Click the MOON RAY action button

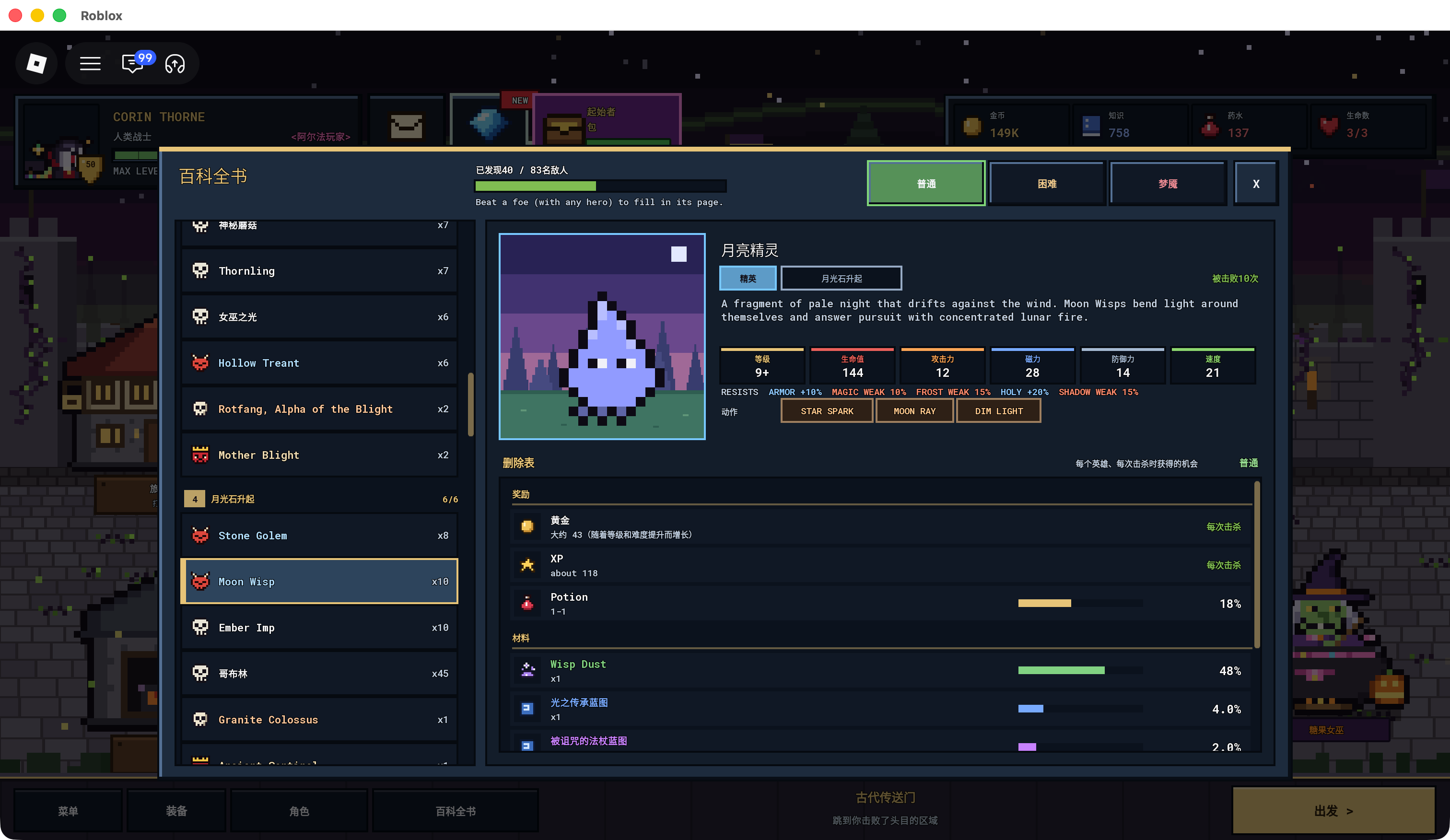[914, 411]
